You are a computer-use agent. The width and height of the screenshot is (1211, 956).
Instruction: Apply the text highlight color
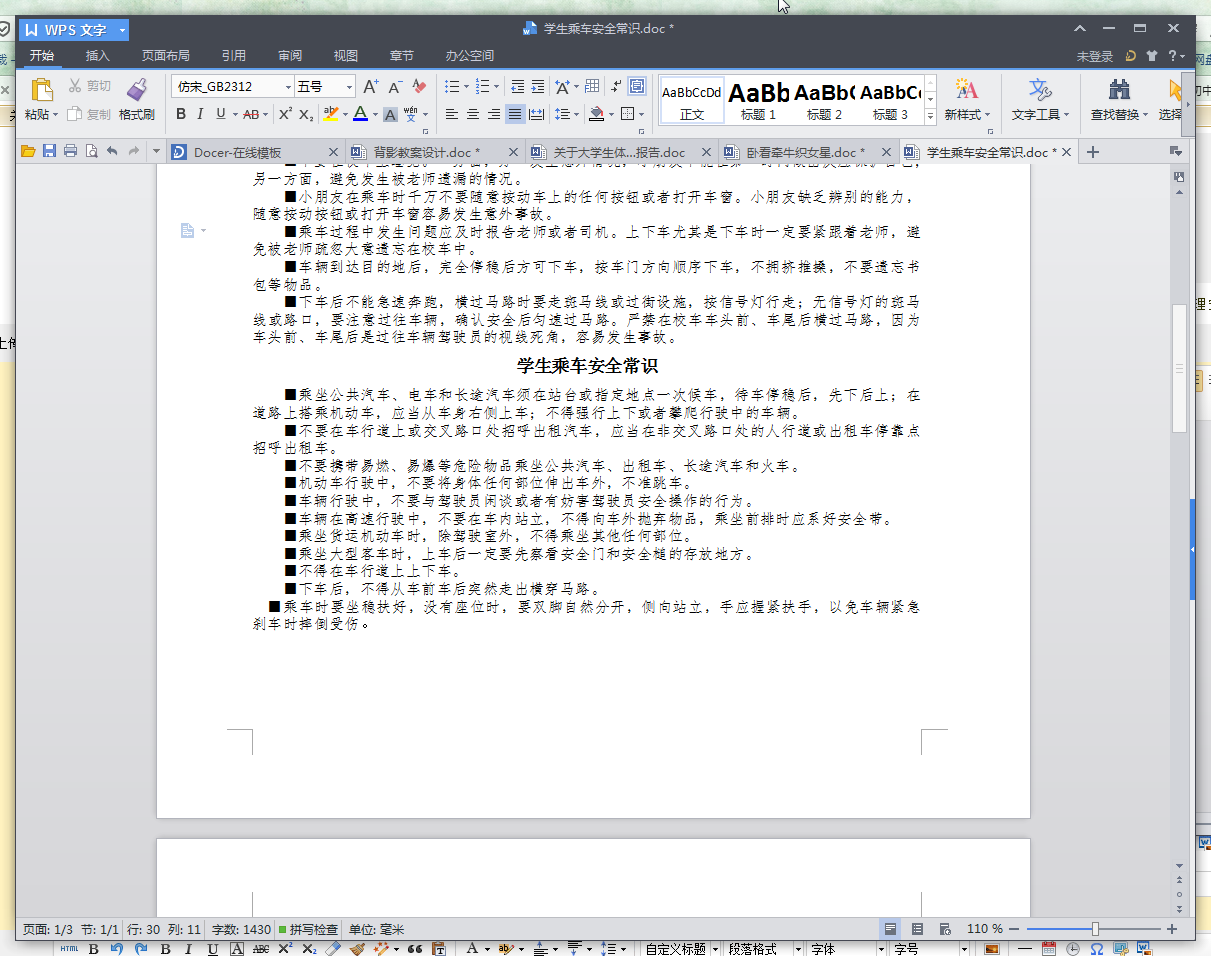[x=331, y=115]
